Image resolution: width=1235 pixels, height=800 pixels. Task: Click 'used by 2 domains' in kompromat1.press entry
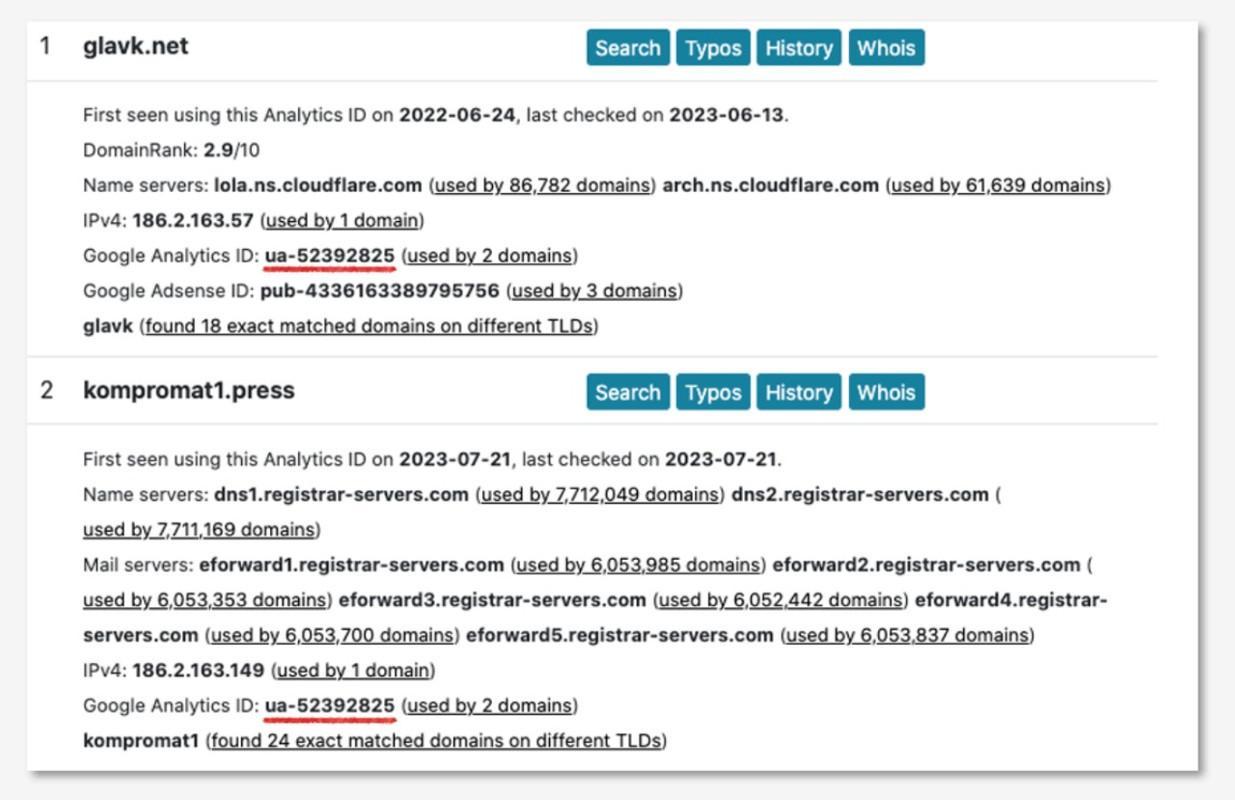point(489,706)
